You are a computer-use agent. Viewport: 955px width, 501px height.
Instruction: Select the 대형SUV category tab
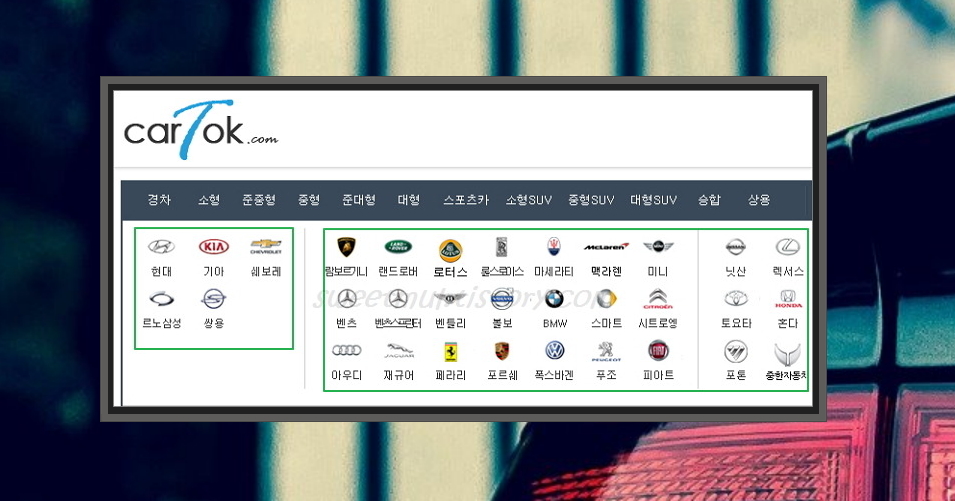coord(654,200)
